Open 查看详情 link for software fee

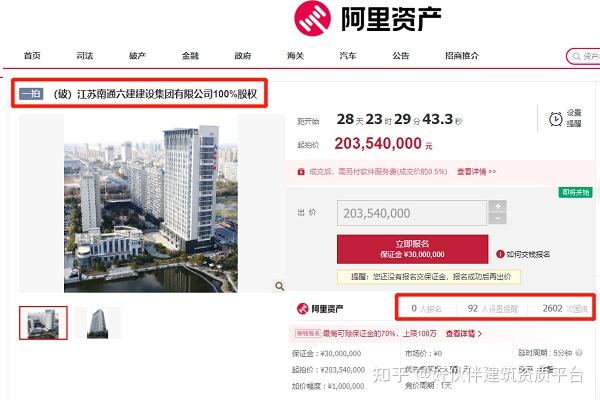click(476, 172)
